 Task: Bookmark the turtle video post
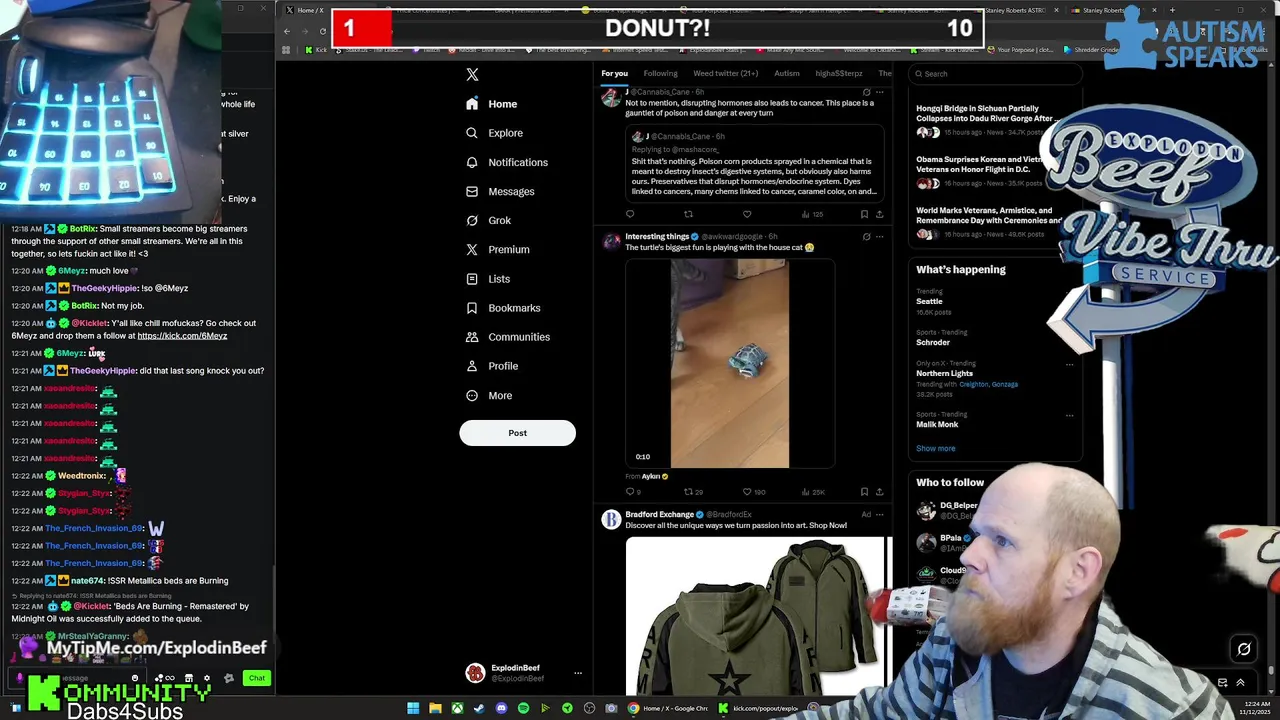864,492
